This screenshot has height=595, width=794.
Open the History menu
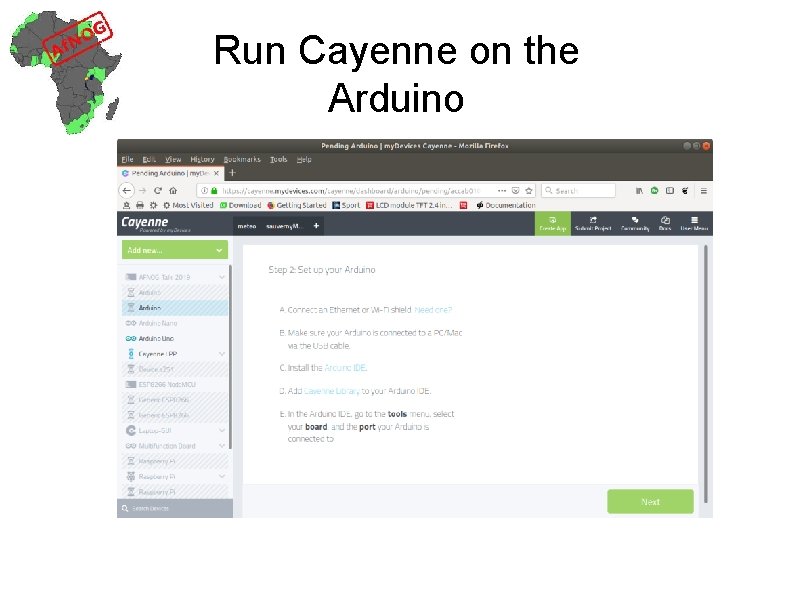[202, 159]
